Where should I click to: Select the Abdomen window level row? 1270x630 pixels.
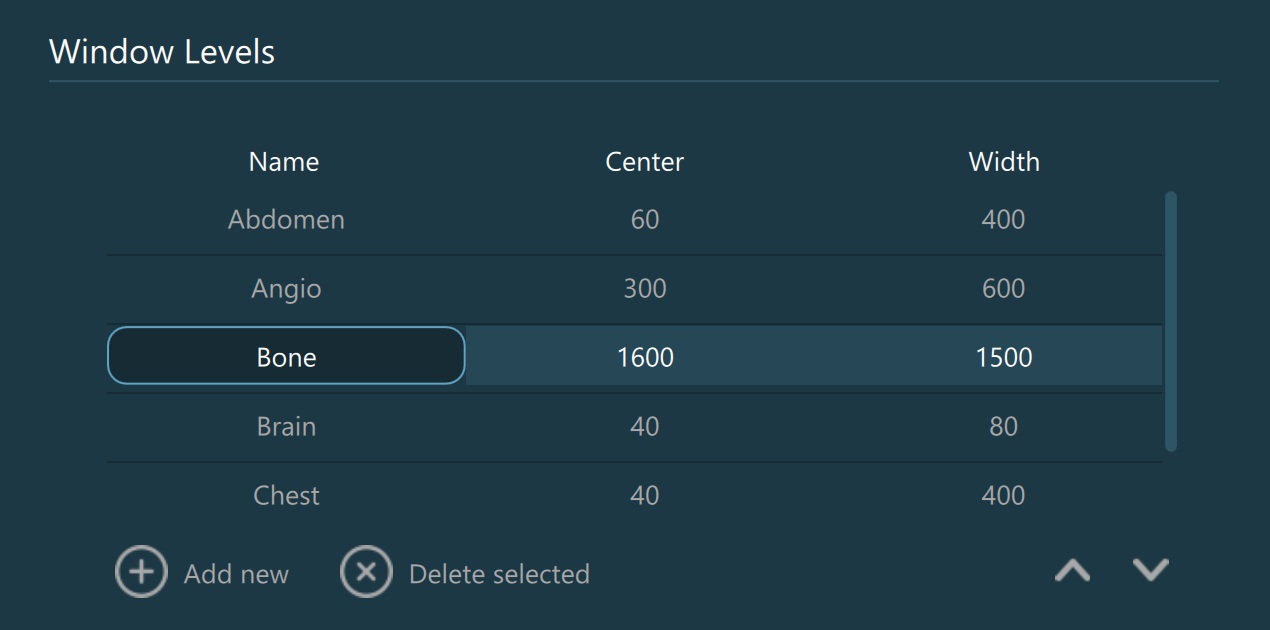[286, 220]
